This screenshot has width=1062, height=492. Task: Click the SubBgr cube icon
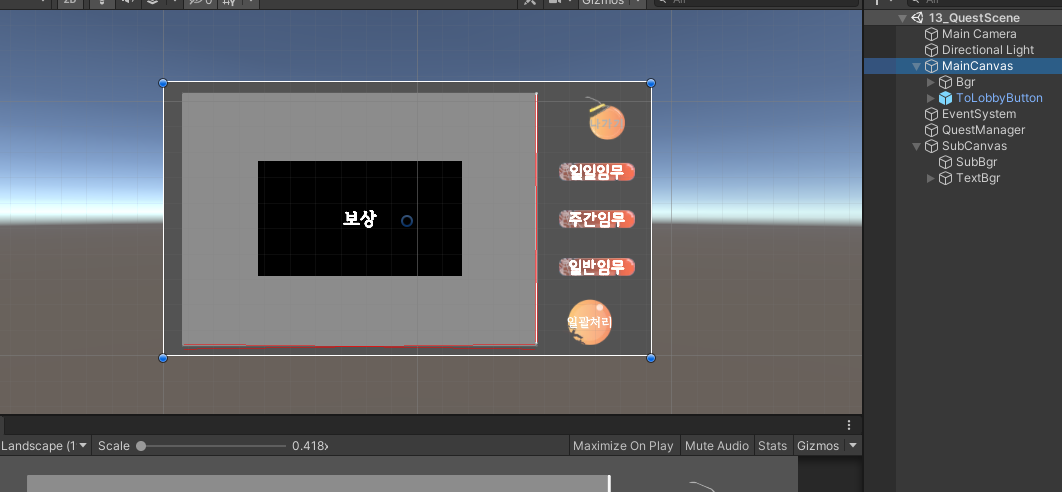pyautogui.click(x=946, y=162)
